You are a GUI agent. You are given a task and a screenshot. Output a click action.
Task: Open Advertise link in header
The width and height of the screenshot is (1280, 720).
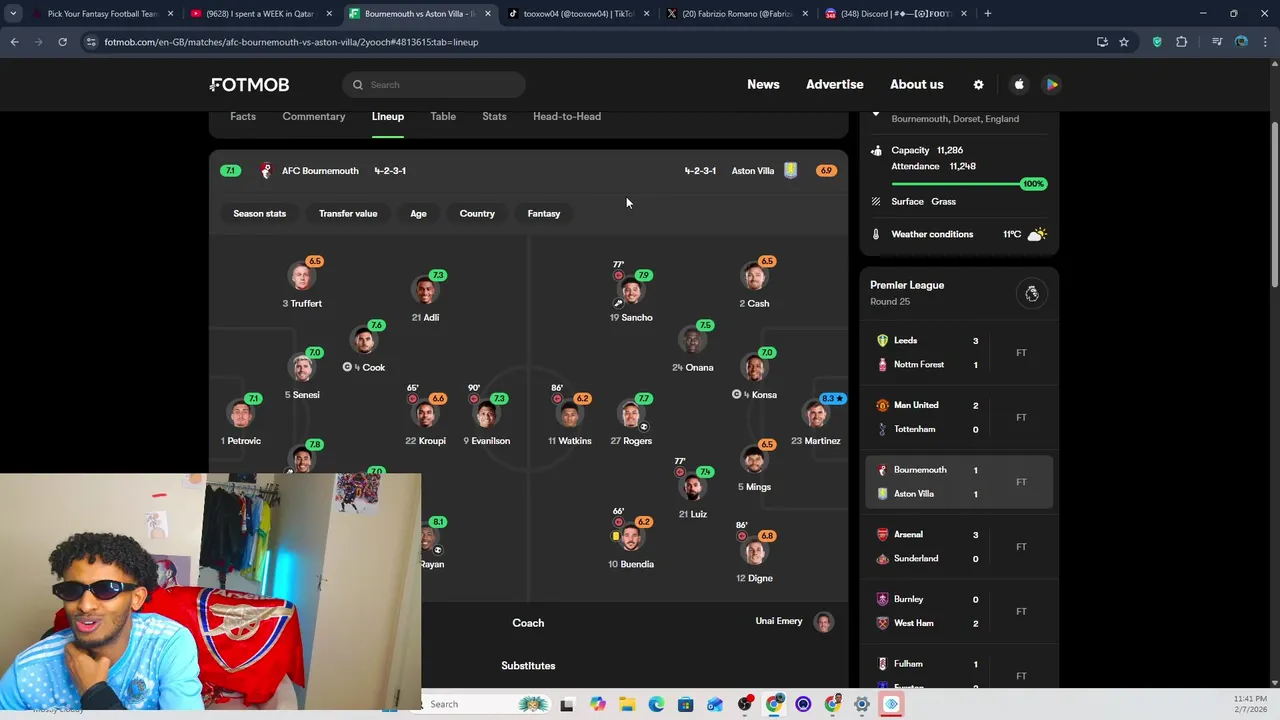tap(835, 84)
